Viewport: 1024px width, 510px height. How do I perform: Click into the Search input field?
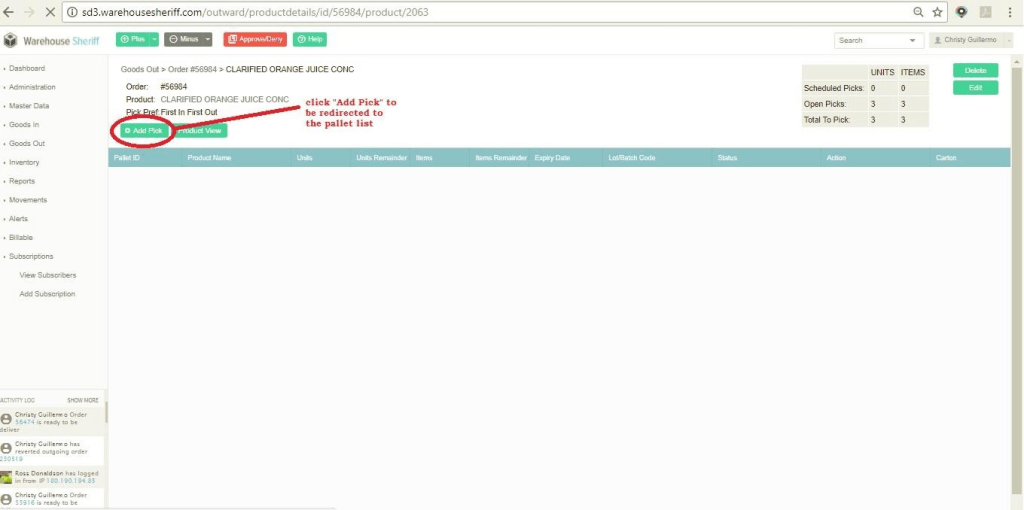coord(868,40)
